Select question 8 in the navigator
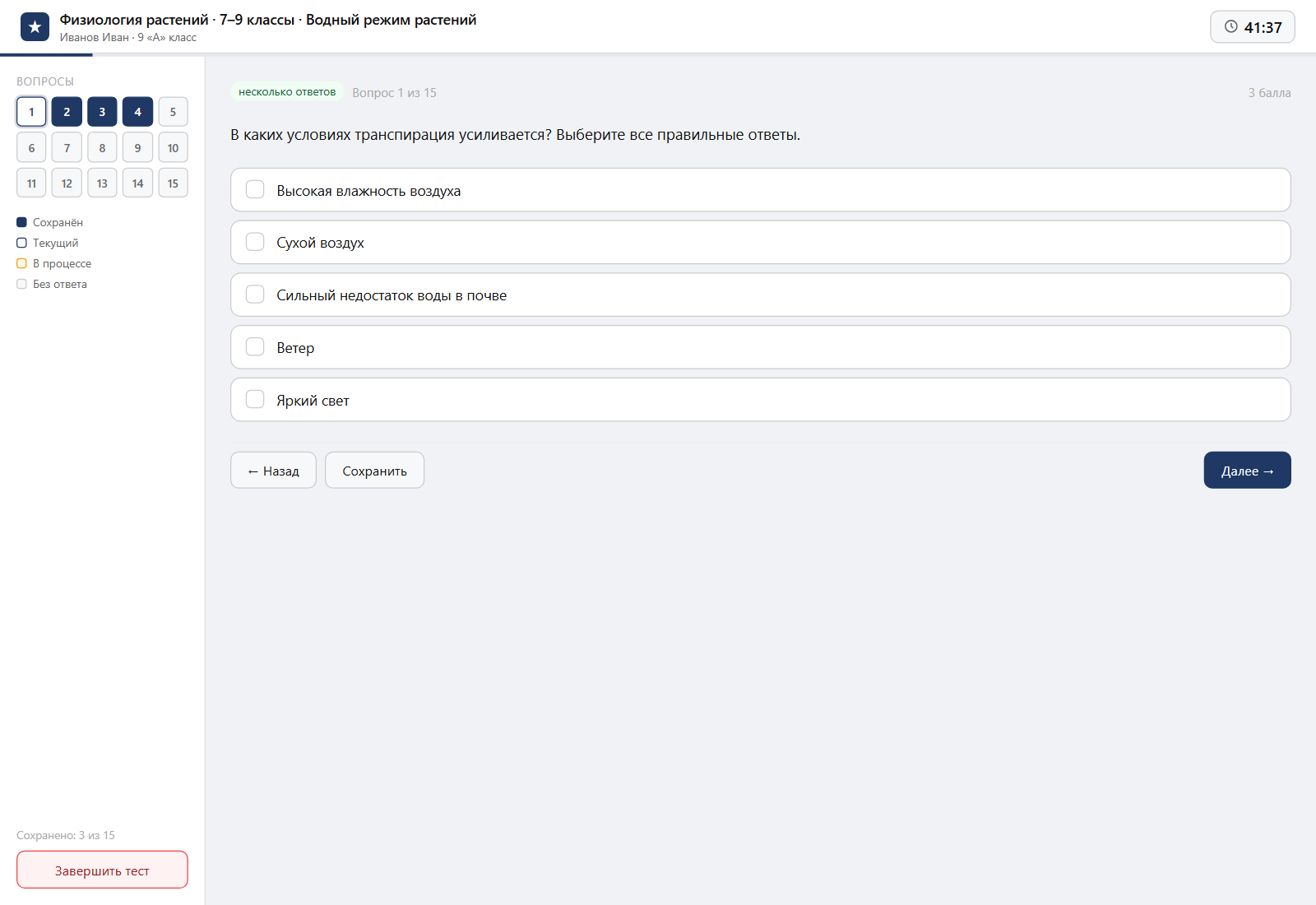This screenshot has width=1316, height=905. click(x=102, y=148)
